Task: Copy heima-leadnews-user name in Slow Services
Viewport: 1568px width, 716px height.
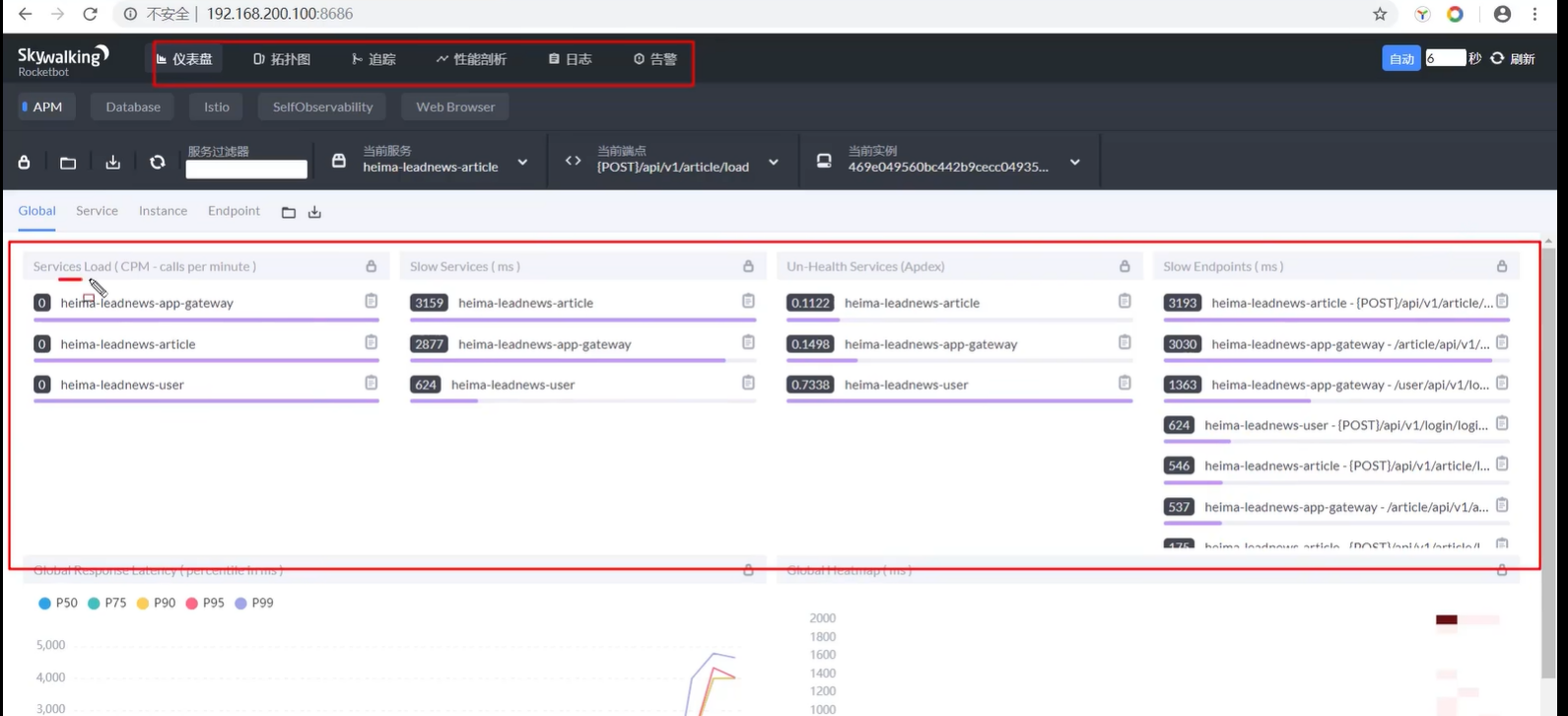Action: point(748,383)
